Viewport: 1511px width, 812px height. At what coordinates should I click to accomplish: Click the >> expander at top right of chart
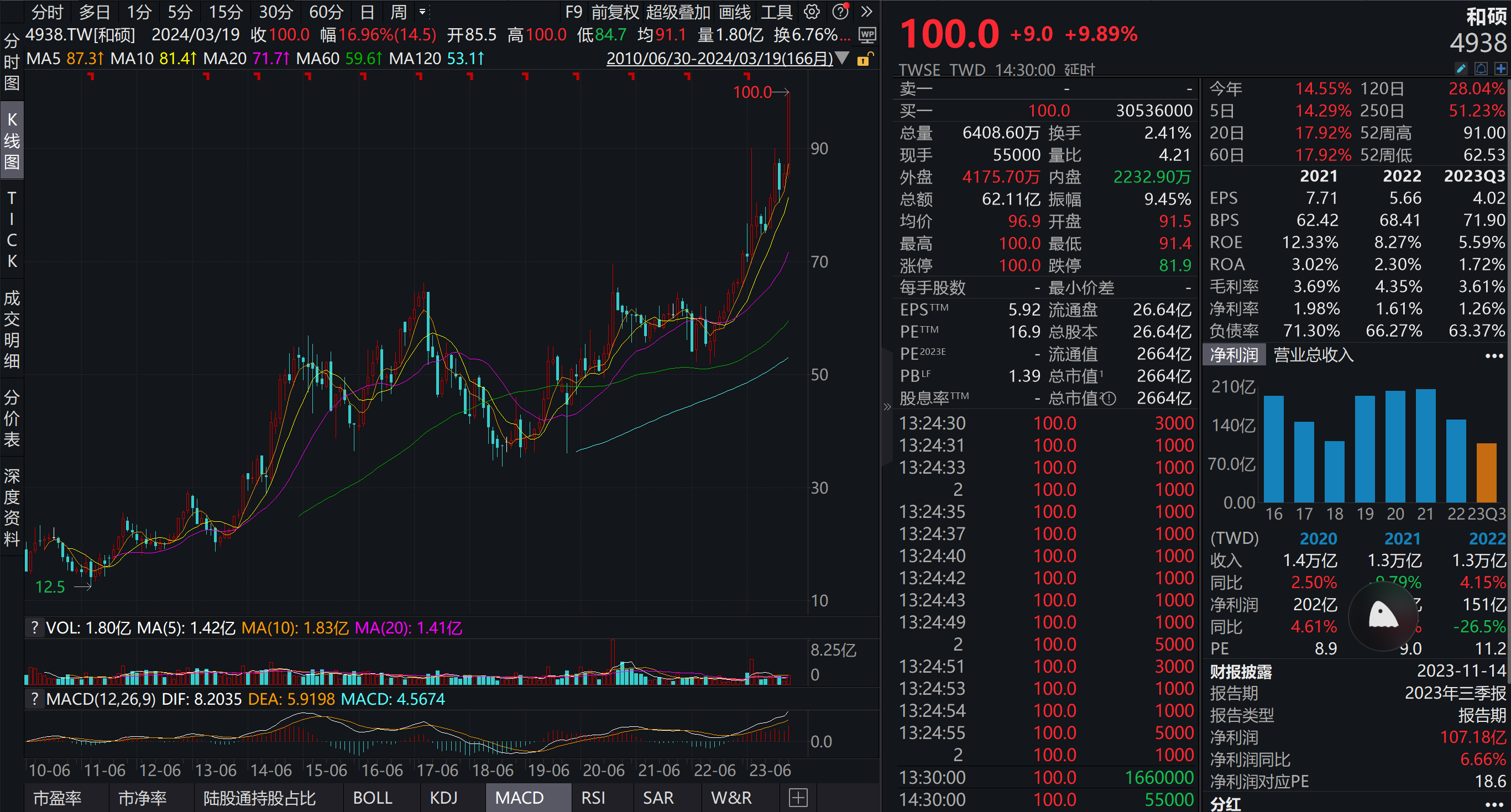866,12
